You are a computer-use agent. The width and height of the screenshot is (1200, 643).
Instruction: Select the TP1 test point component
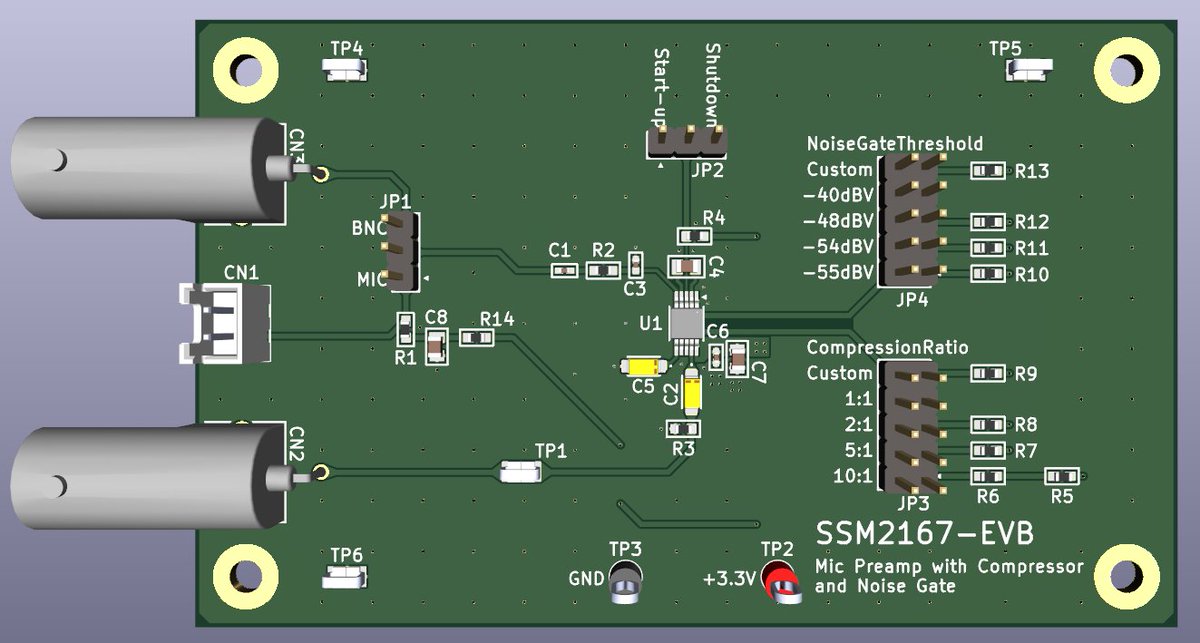522,471
